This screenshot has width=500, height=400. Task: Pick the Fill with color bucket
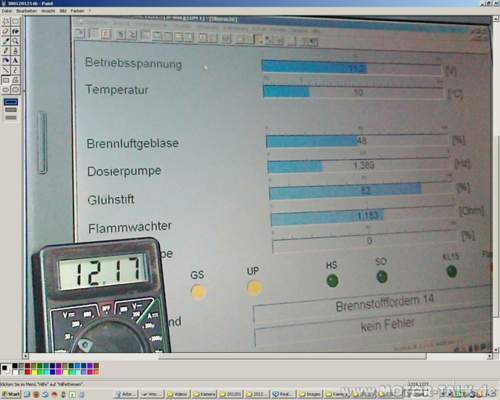[16, 31]
